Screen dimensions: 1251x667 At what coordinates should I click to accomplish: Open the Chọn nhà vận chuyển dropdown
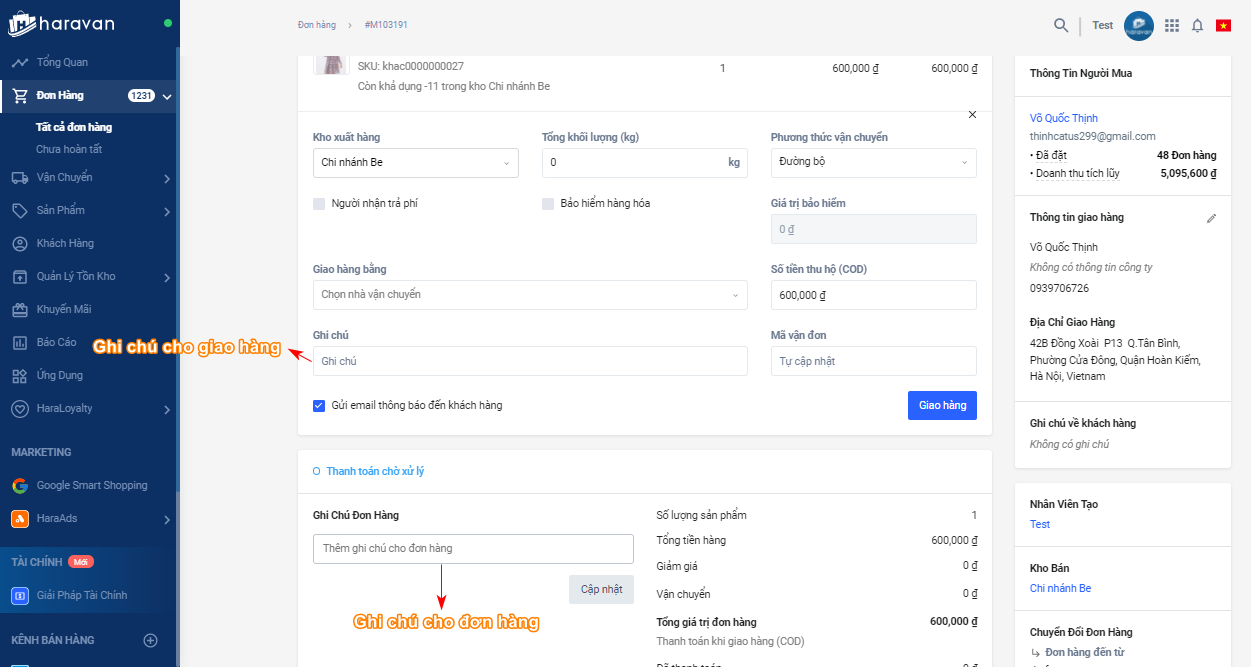click(530, 295)
